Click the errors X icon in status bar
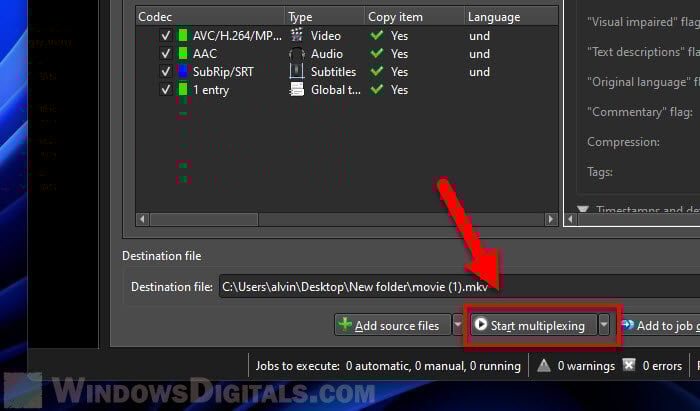700x411 pixels. coord(629,365)
